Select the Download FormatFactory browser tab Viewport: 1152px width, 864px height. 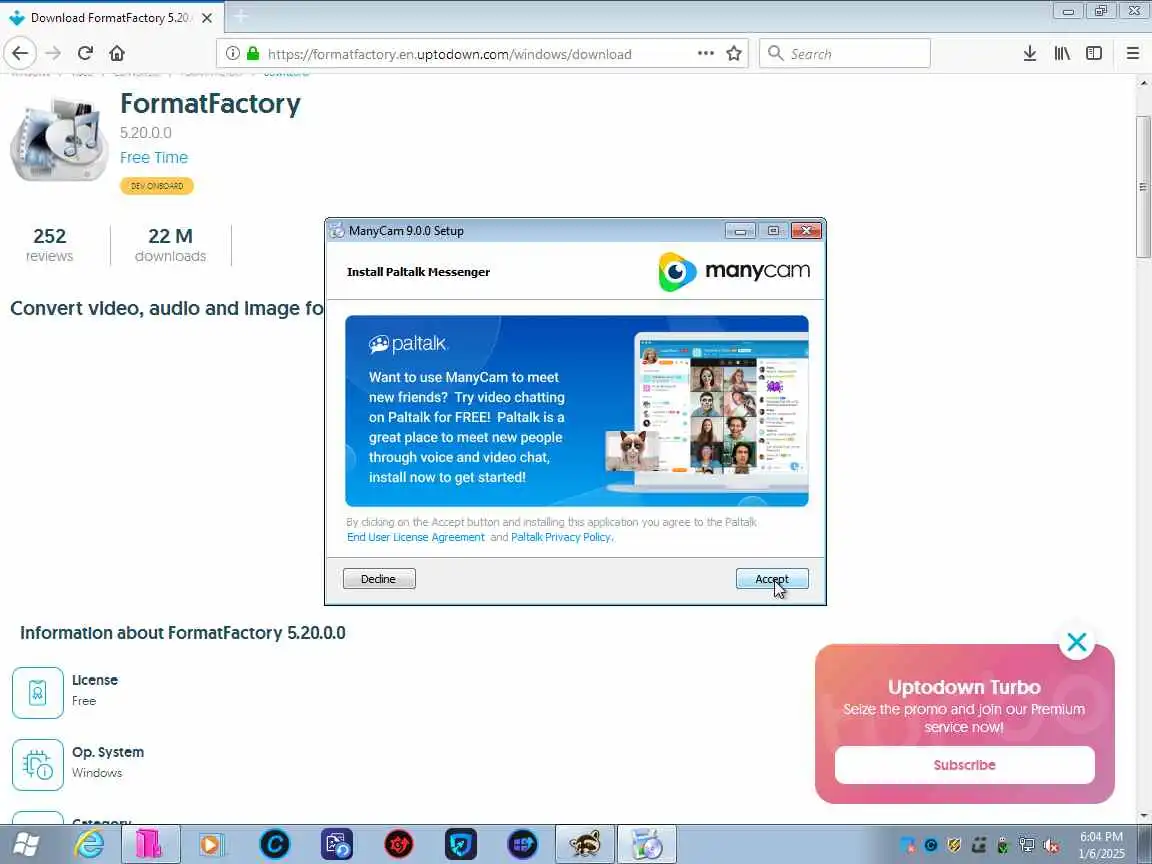(x=112, y=17)
